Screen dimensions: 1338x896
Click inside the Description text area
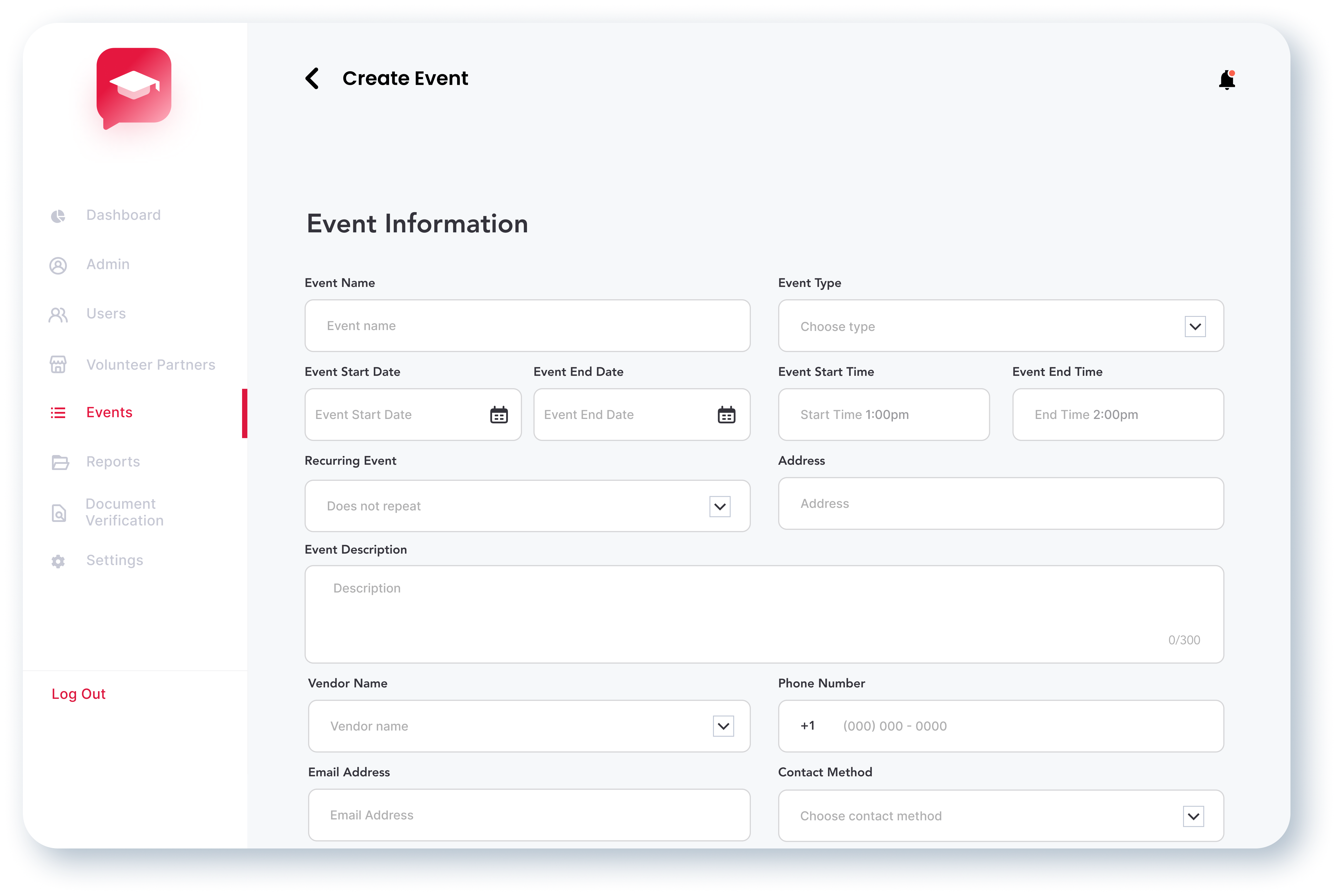point(763,614)
